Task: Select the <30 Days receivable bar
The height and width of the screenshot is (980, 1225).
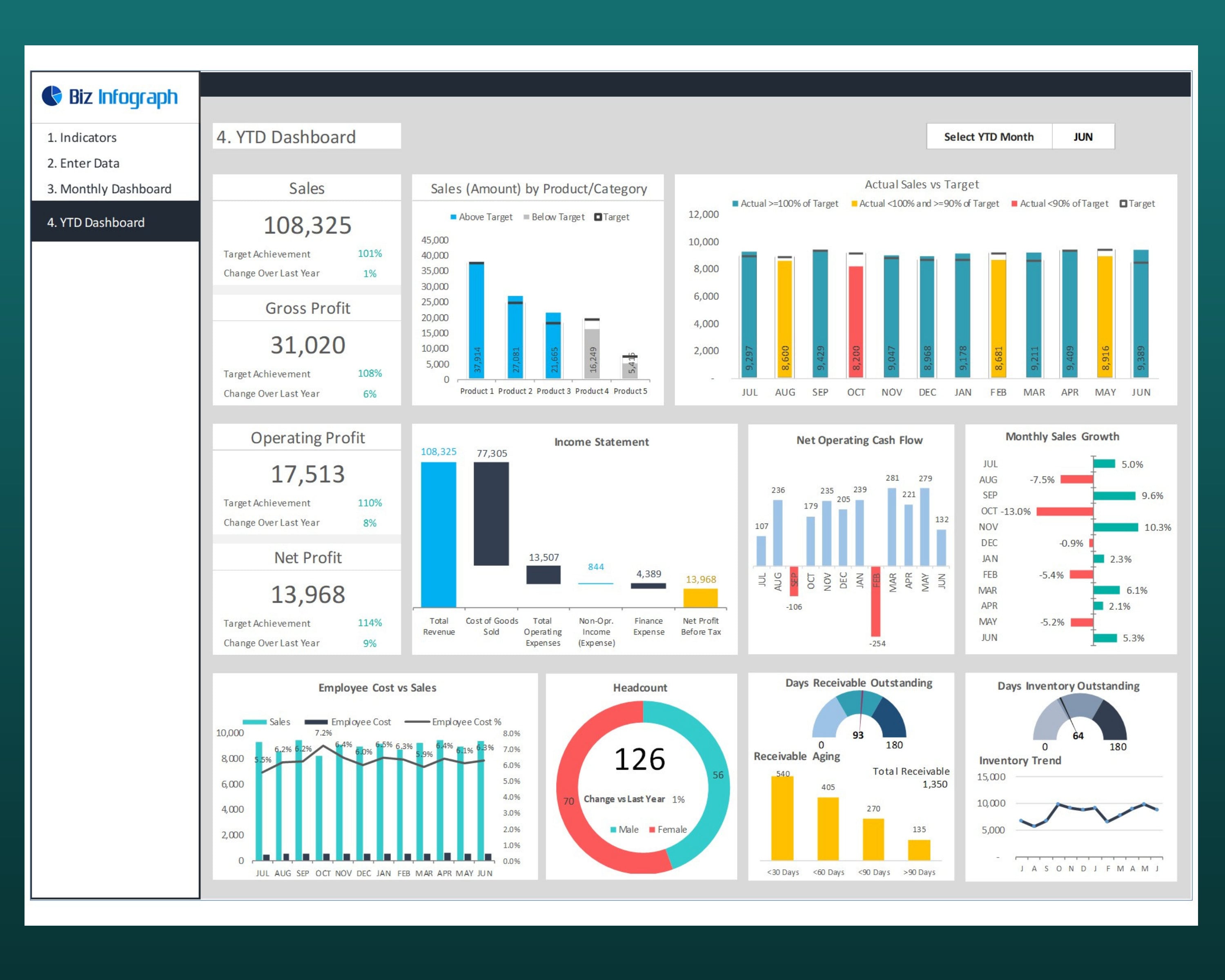Action: (x=782, y=818)
